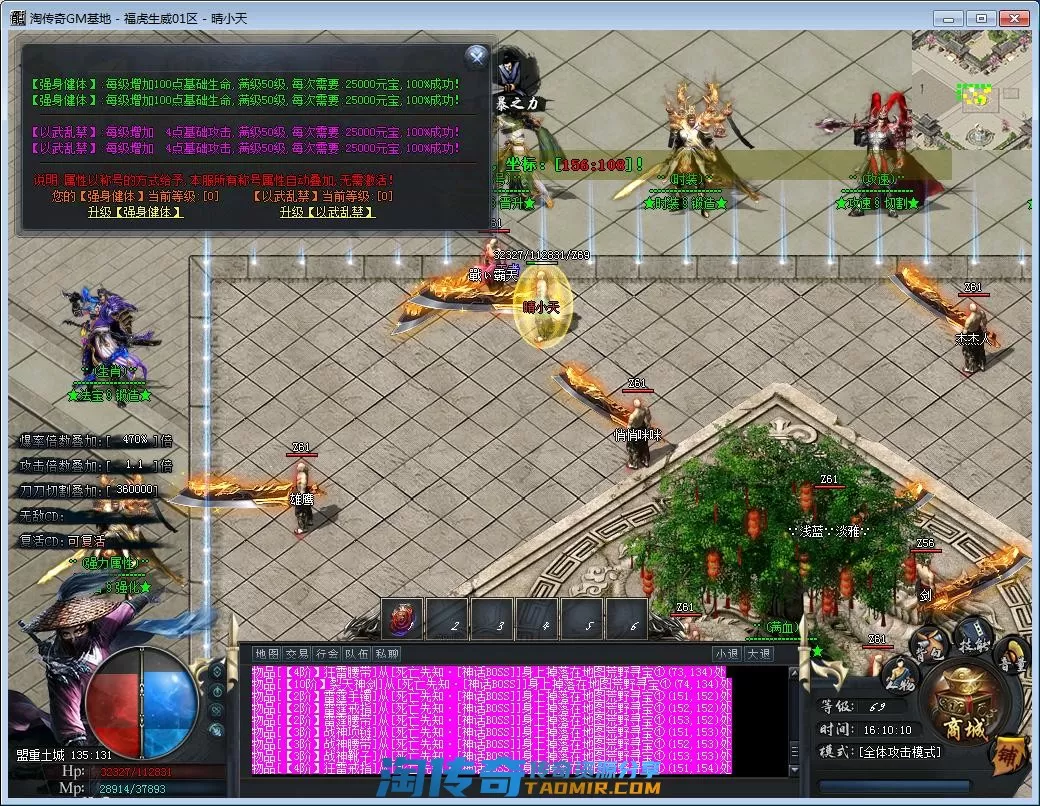
Task: Click the red HP half of the orb
Action: (113, 705)
